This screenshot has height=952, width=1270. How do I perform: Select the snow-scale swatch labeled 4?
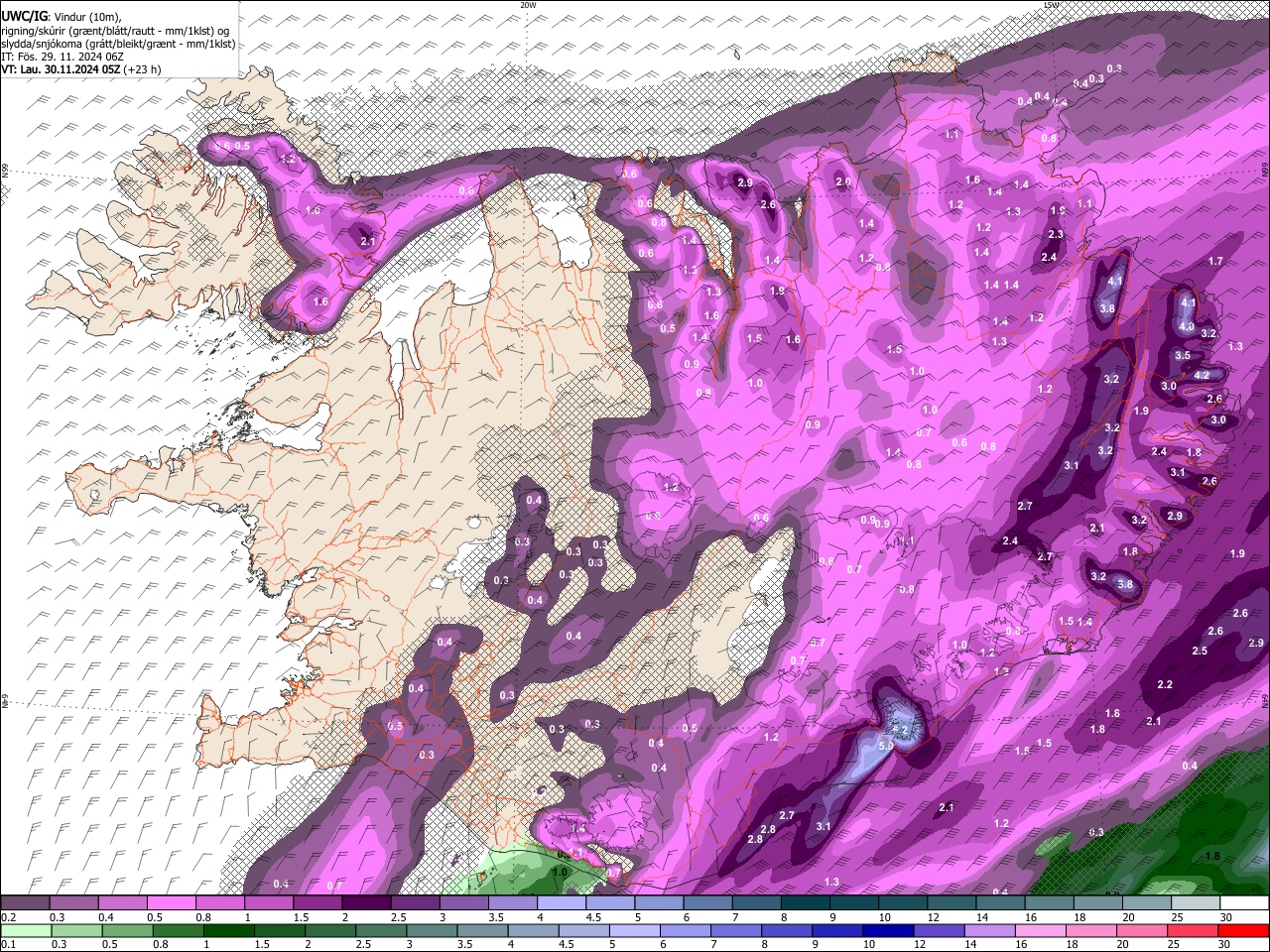click(562, 903)
